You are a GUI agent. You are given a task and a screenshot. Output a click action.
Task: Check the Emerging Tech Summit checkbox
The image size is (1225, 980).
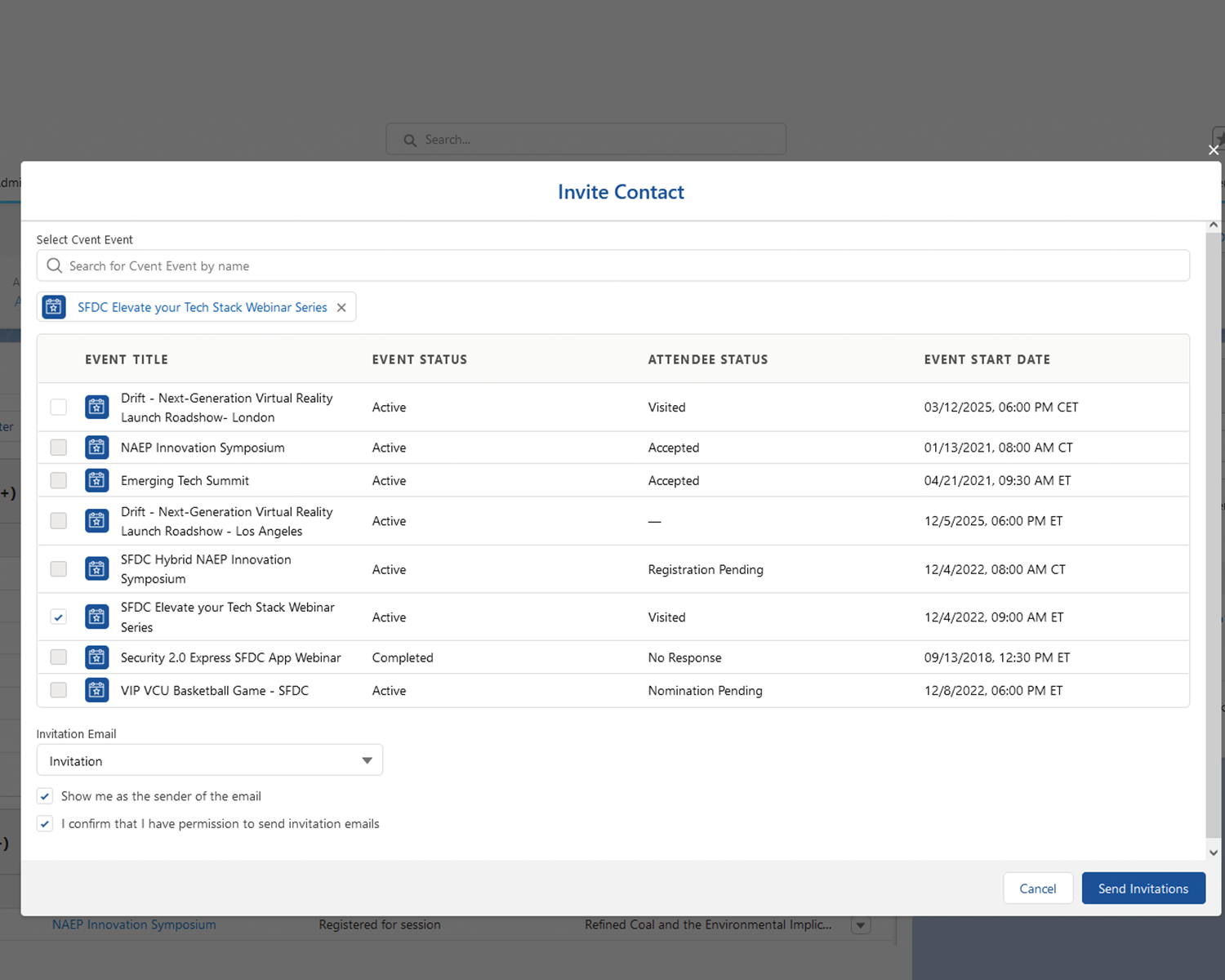(58, 480)
